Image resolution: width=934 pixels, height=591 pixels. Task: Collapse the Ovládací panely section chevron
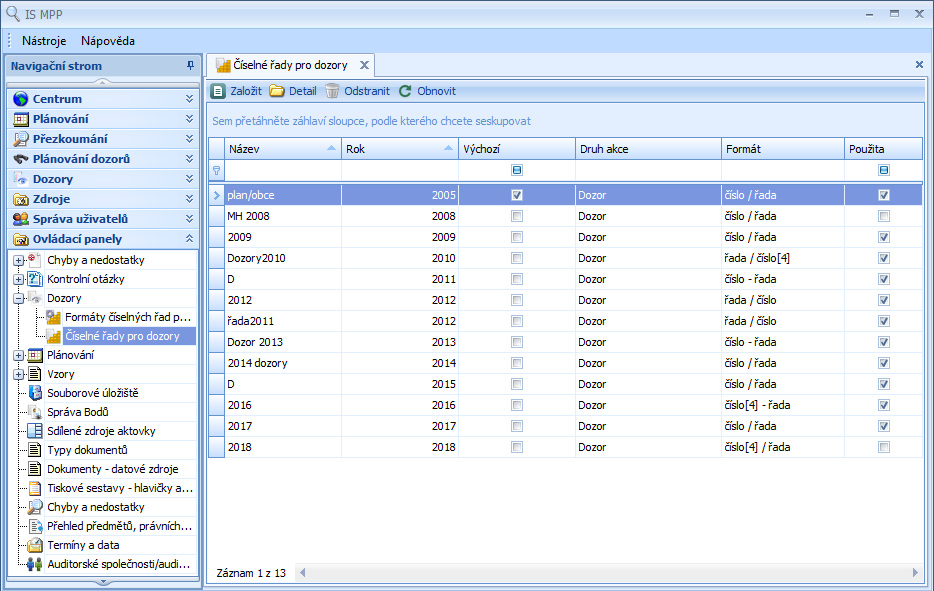pyautogui.click(x=189, y=239)
